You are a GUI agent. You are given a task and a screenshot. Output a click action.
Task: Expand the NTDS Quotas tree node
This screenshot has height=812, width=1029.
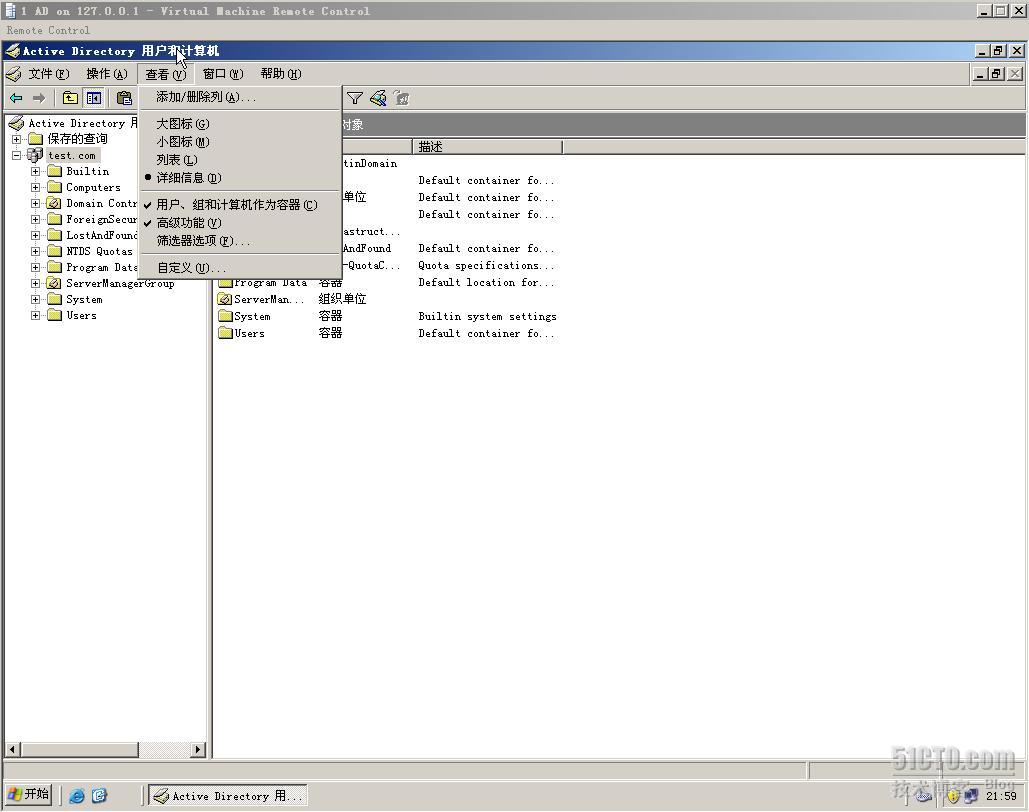click(x=35, y=251)
